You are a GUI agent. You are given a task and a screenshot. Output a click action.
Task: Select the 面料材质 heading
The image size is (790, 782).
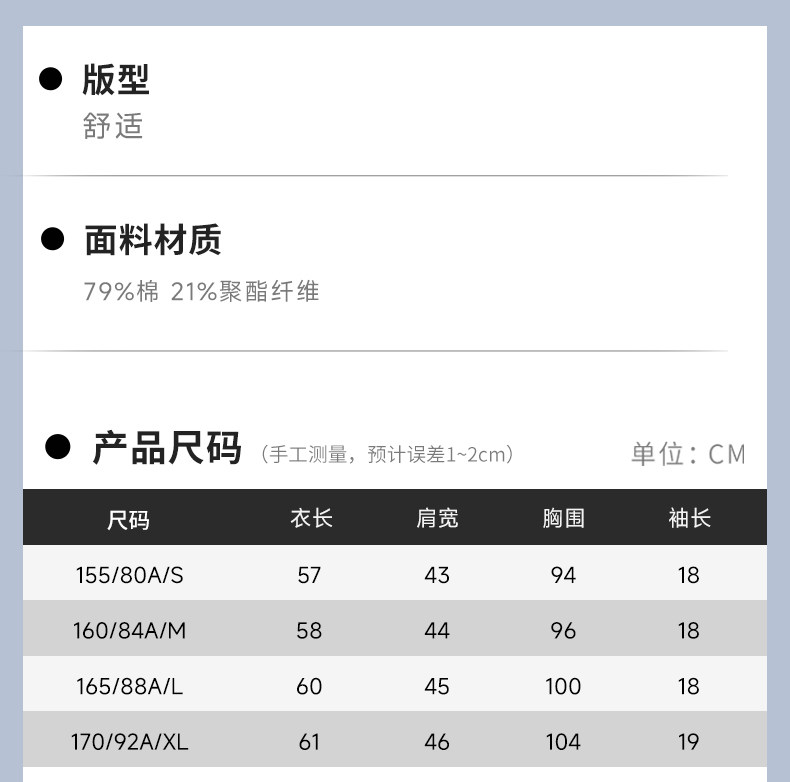point(153,240)
